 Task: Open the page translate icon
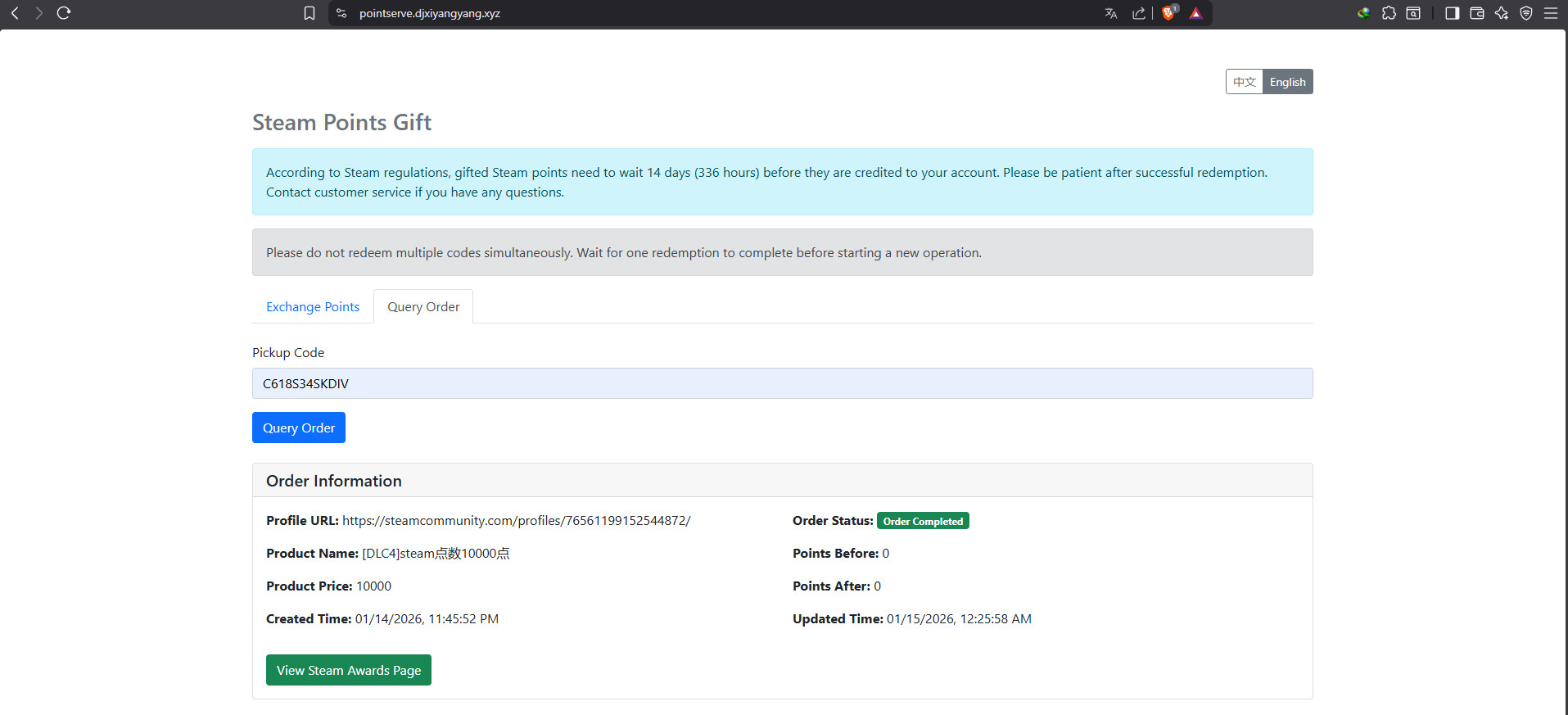pyautogui.click(x=1111, y=13)
